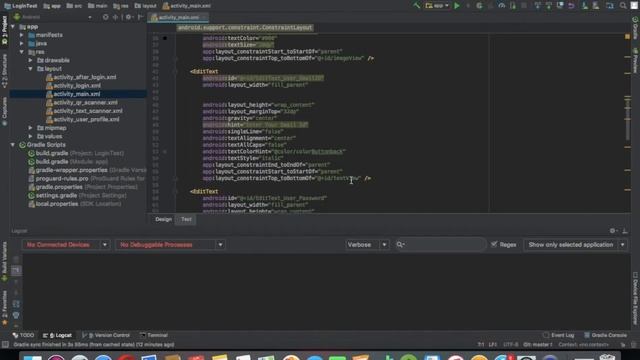Open the Logcat panel gear settings

click(613, 231)
